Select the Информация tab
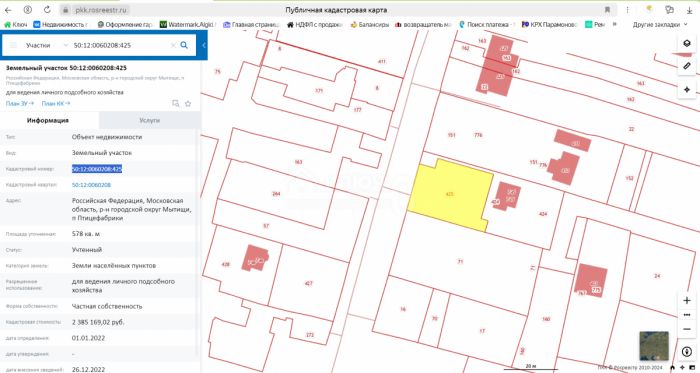The image size is (700, 373). point(47,120)
